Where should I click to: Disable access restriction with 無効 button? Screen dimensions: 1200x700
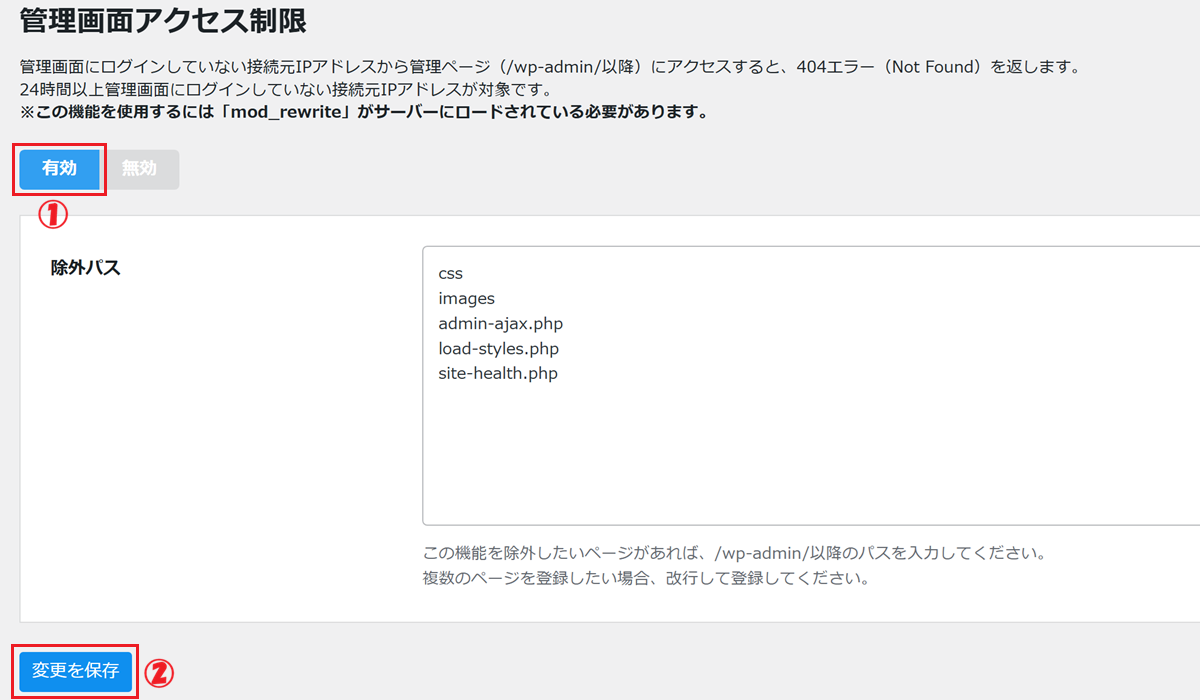coord(140,169)
